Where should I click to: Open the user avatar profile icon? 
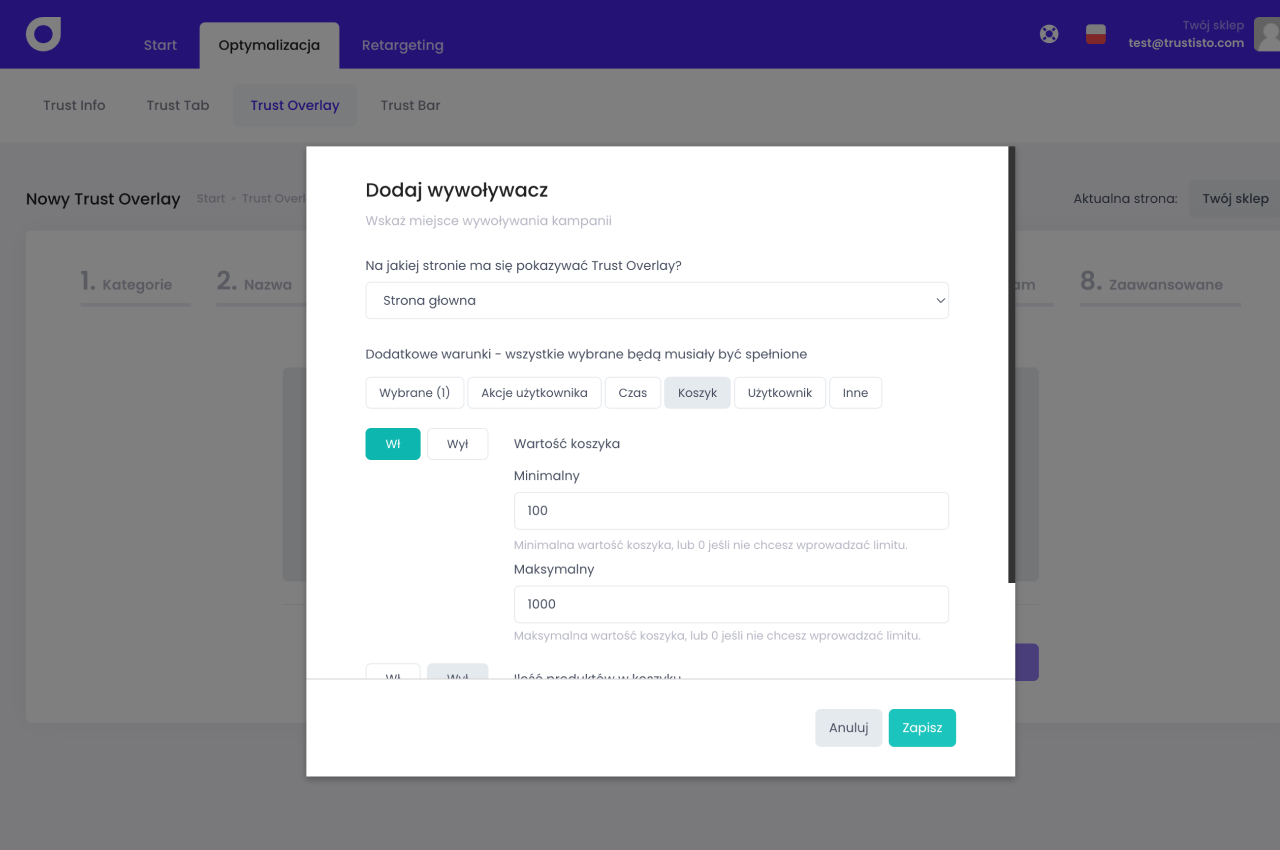point(1266,34)
